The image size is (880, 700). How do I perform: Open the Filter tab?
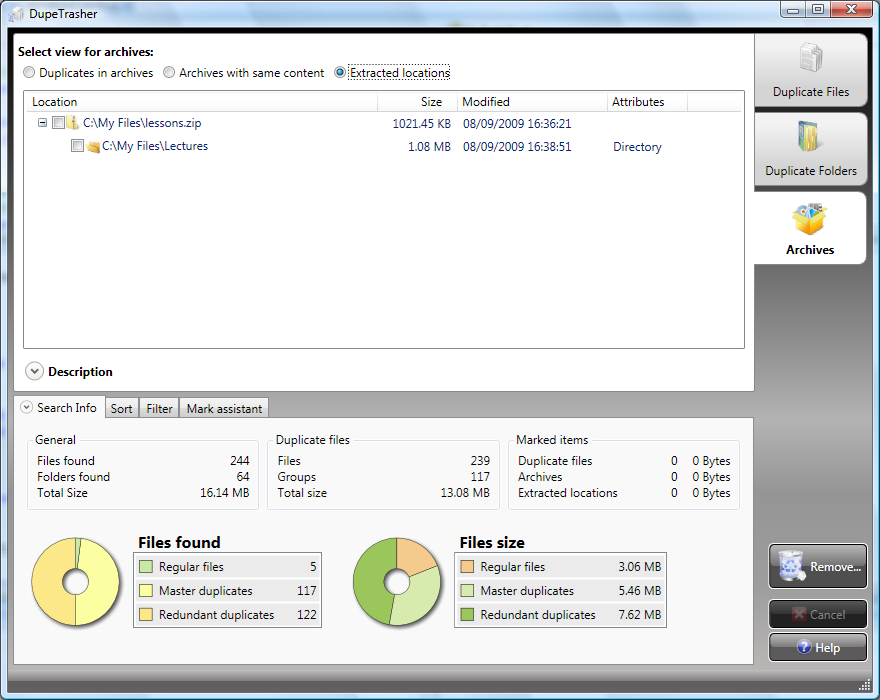[x=159, y=408]
